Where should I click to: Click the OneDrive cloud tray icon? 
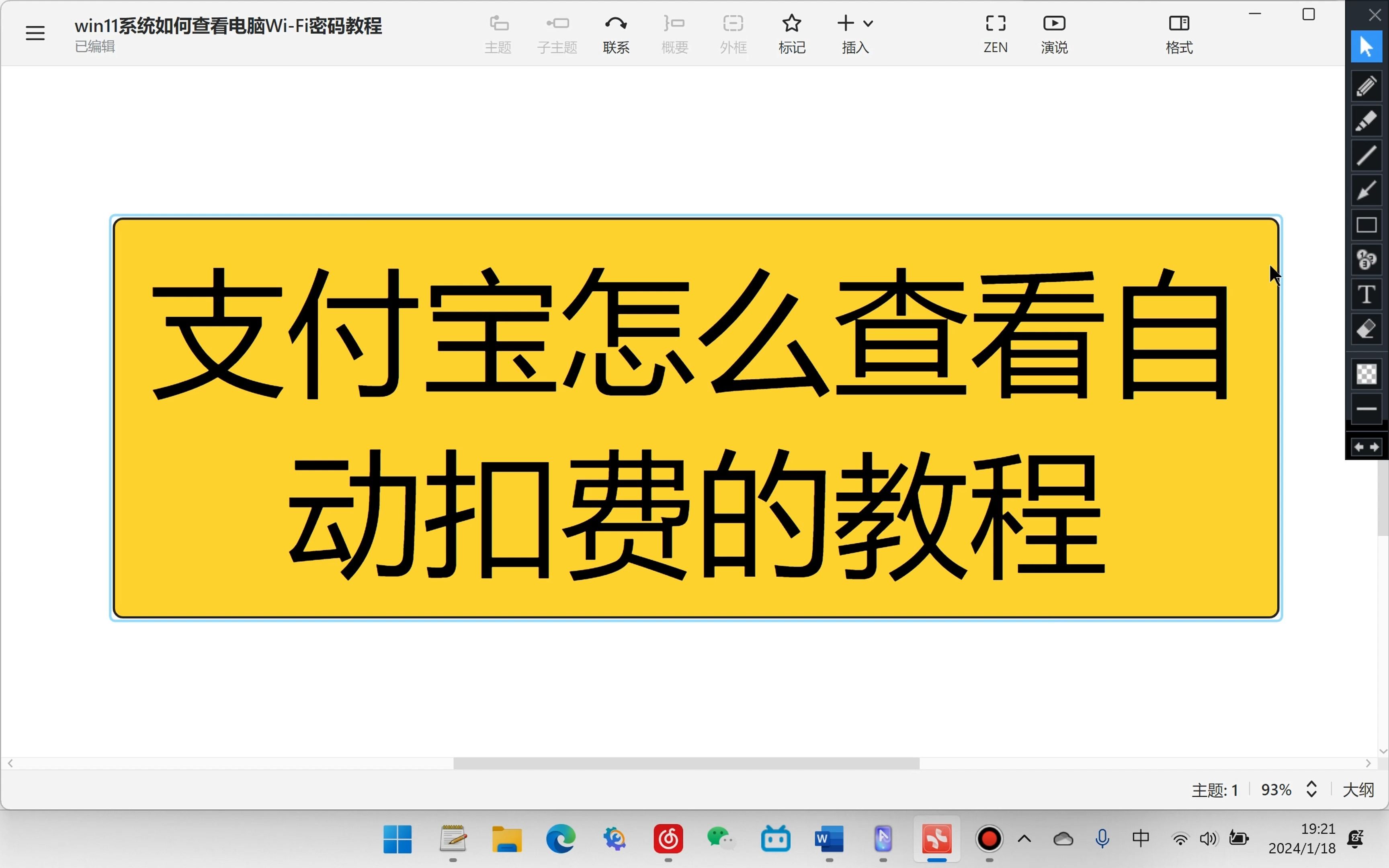pyautogui.click(x=1063, y=839)
